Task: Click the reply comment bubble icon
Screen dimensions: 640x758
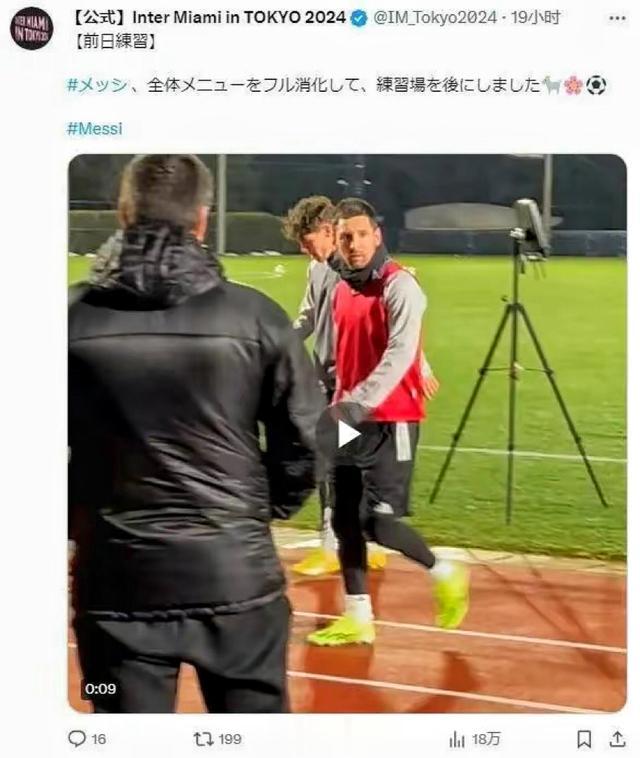Action: [x=77, y=738]
